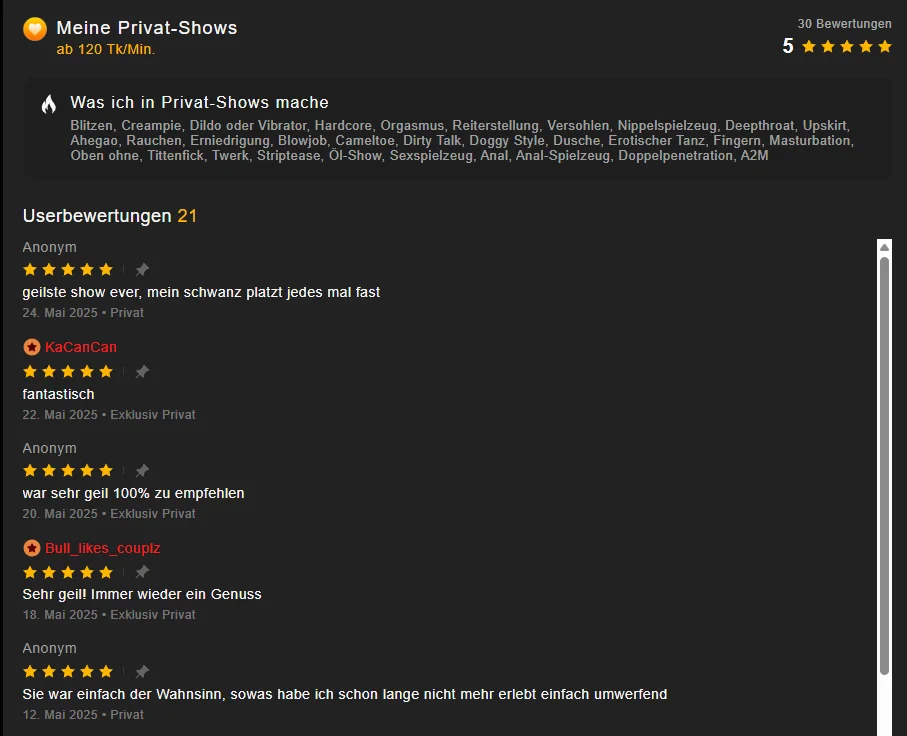Open the KaCanCan user profile link
This screenshot has height=736, width=907.
tap(81, 347)
